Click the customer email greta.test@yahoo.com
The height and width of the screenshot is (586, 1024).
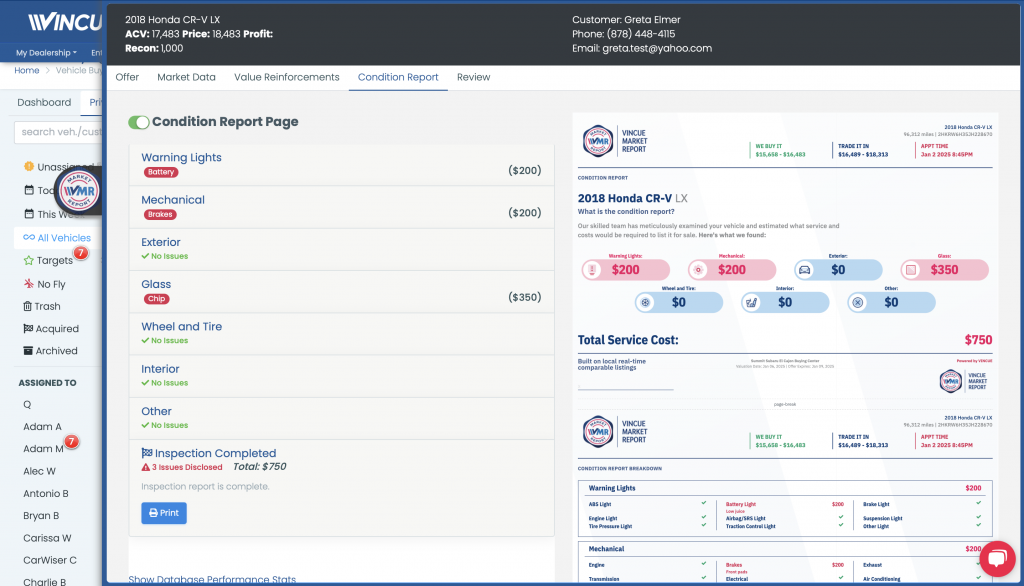[657, 48]
